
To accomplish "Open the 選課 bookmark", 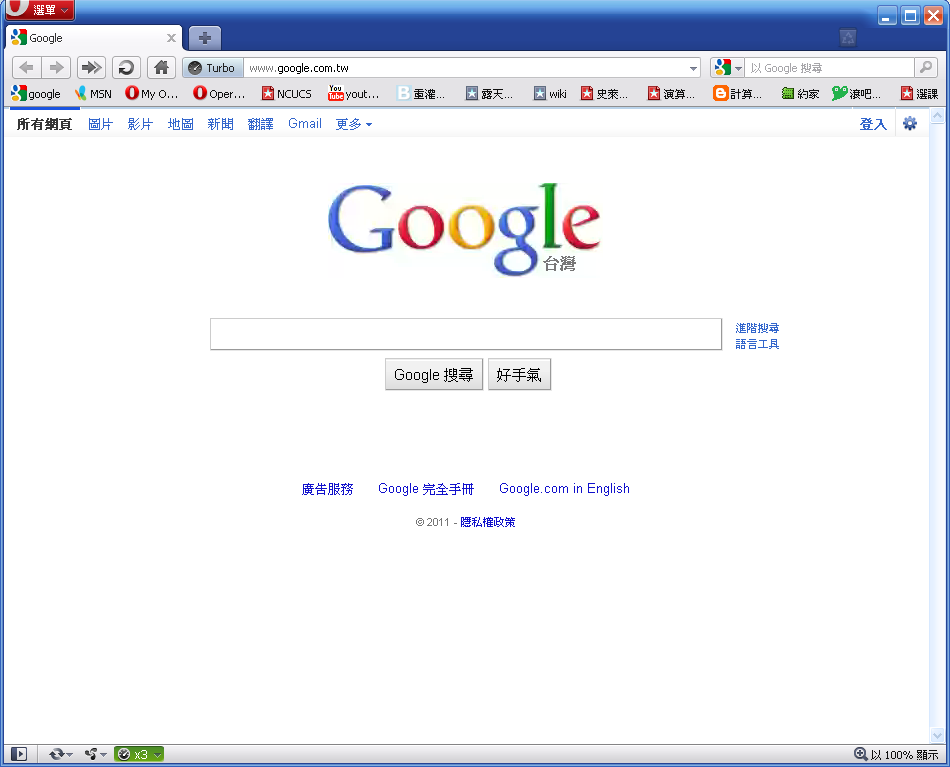I will [x=920, y=93].
